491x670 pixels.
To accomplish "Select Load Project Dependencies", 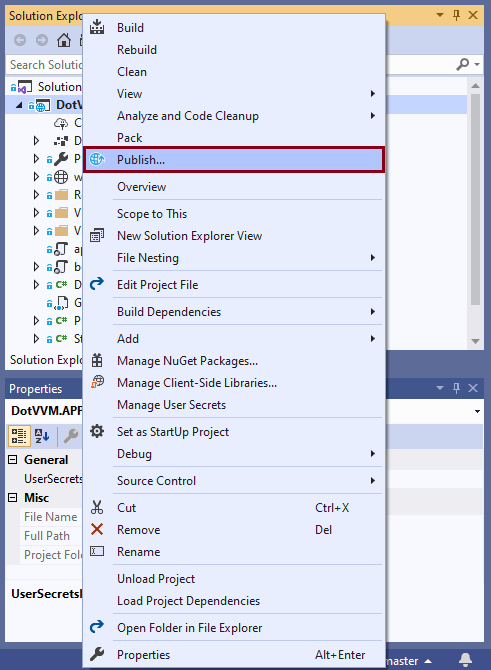I will [234, 601].
